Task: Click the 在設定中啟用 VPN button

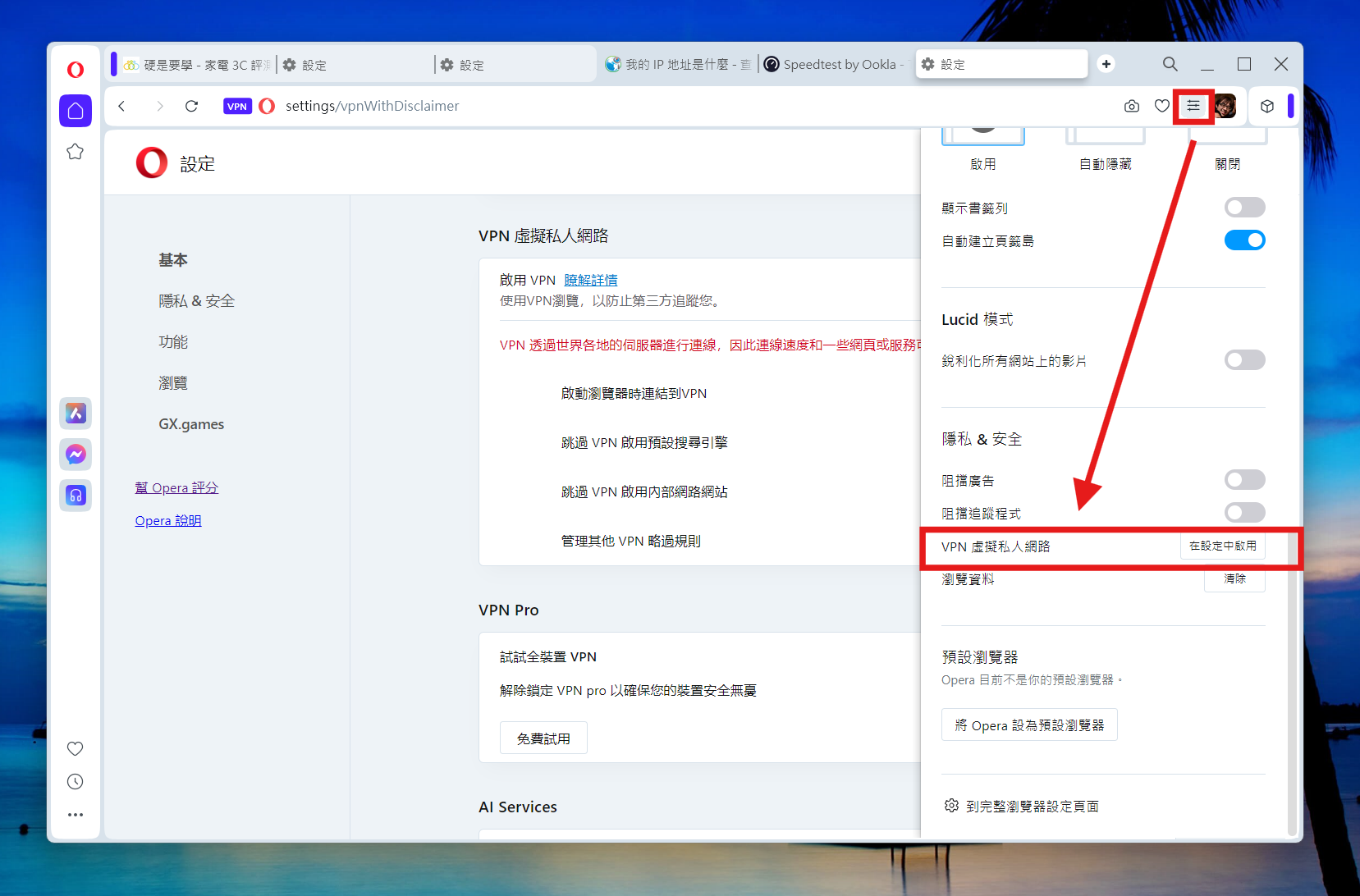Action: [x=1222, y=546]
